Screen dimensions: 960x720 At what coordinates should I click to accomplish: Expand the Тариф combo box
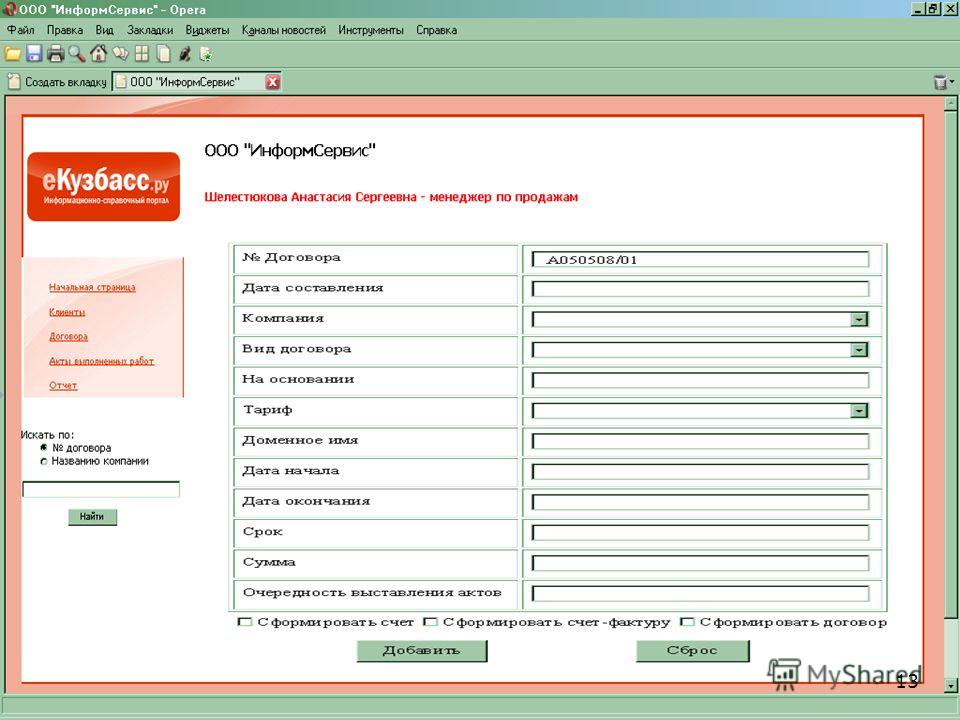click(x=860, y=410)
